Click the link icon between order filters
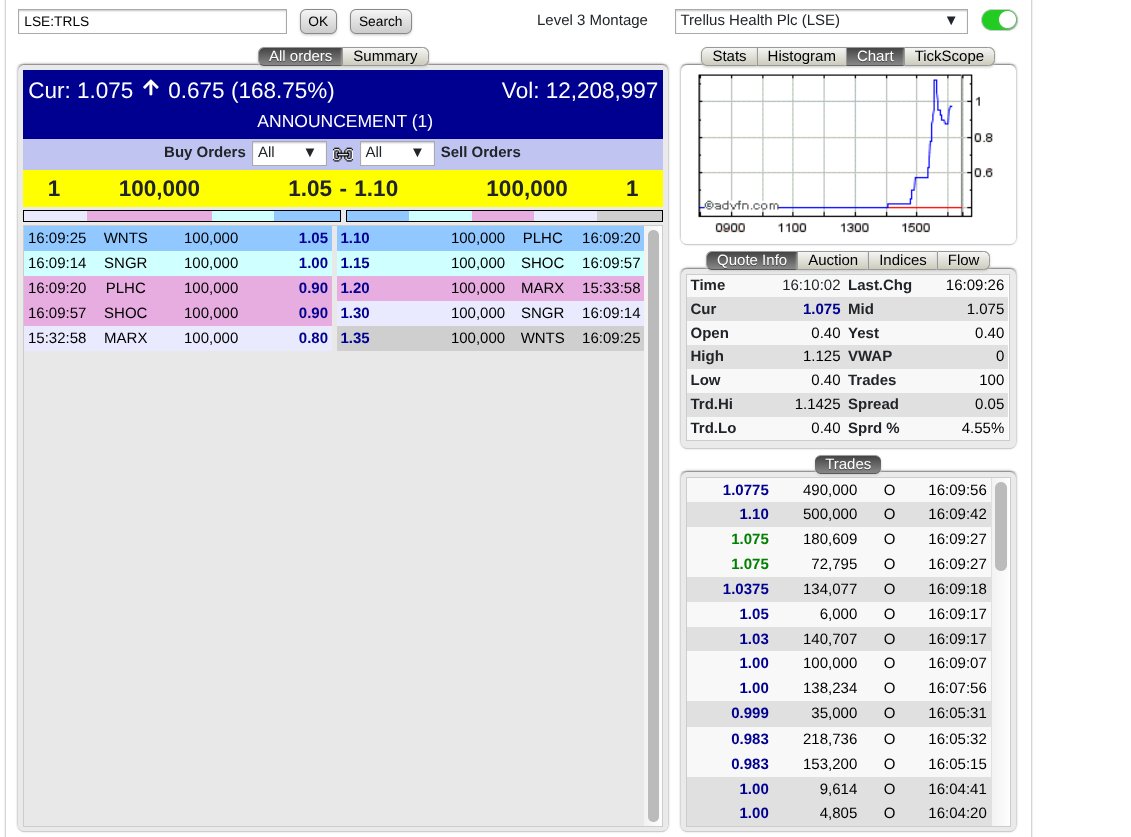The width and height of the screenshot is (1131, 837). [343, 154]
